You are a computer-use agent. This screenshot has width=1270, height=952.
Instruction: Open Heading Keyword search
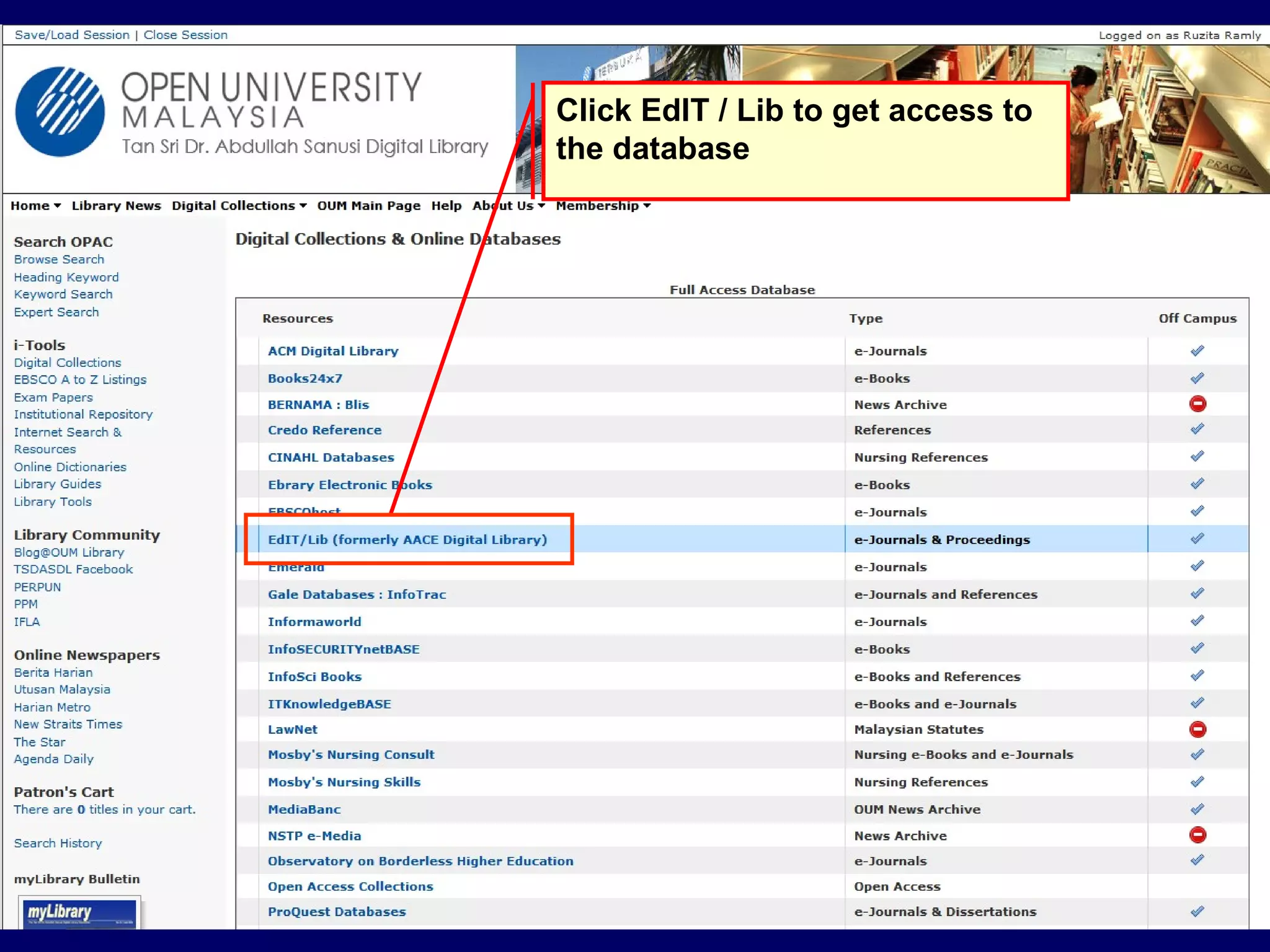[x=66, y=277]
